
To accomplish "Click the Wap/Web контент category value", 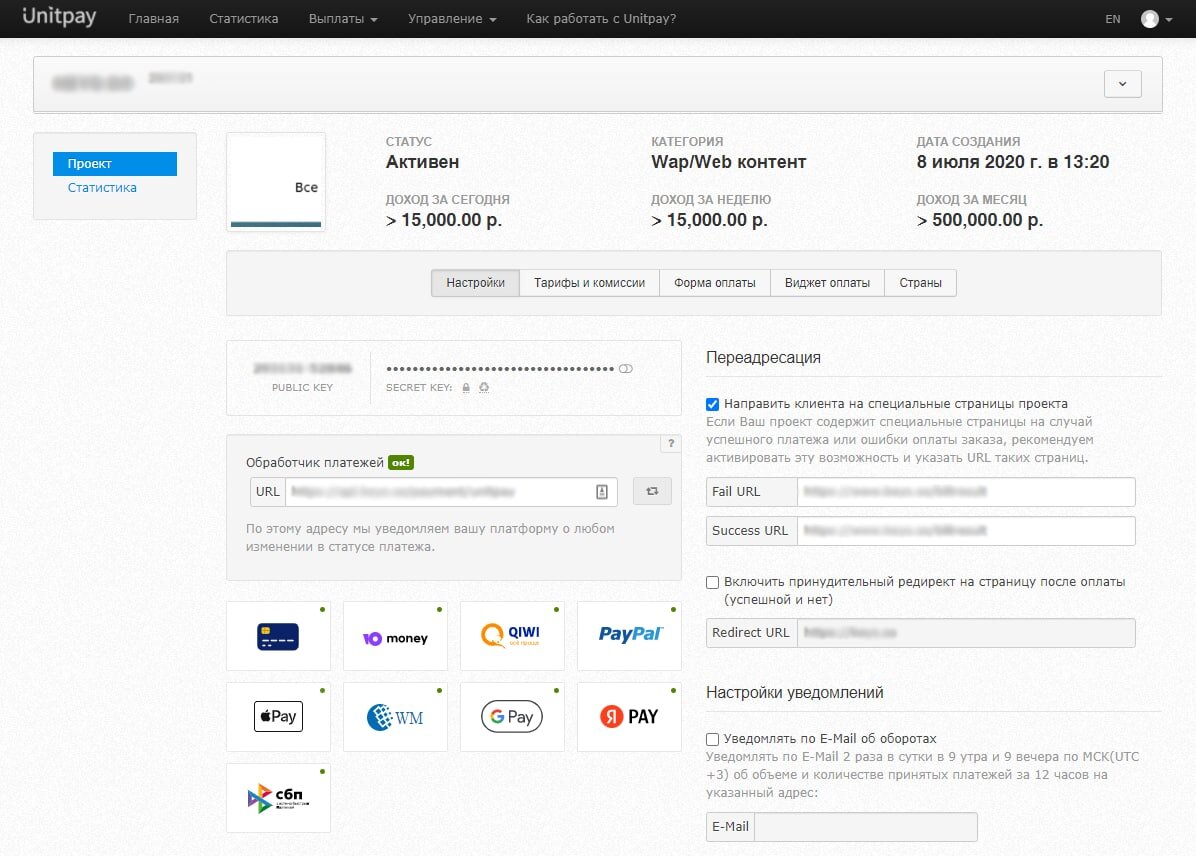I will pyautogui.click(x=728, y=162).
